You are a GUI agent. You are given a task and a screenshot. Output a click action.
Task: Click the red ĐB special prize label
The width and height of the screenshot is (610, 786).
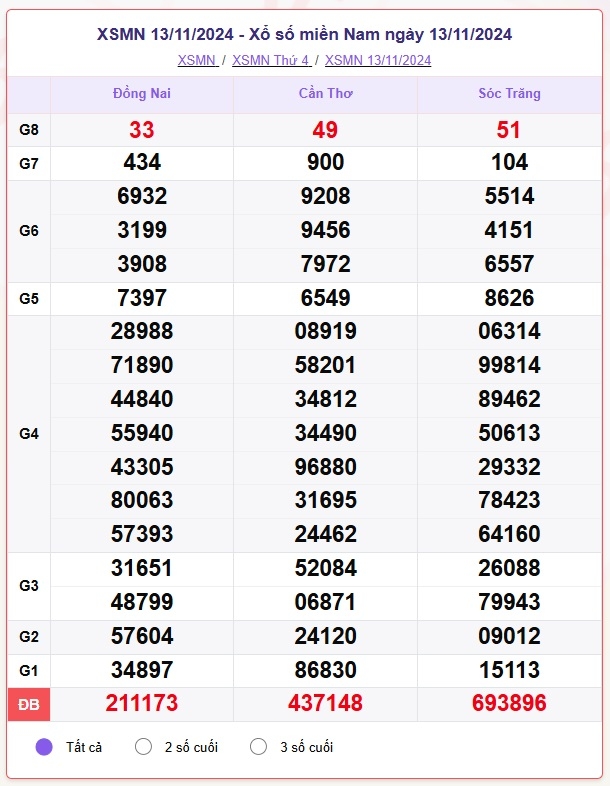29,704
